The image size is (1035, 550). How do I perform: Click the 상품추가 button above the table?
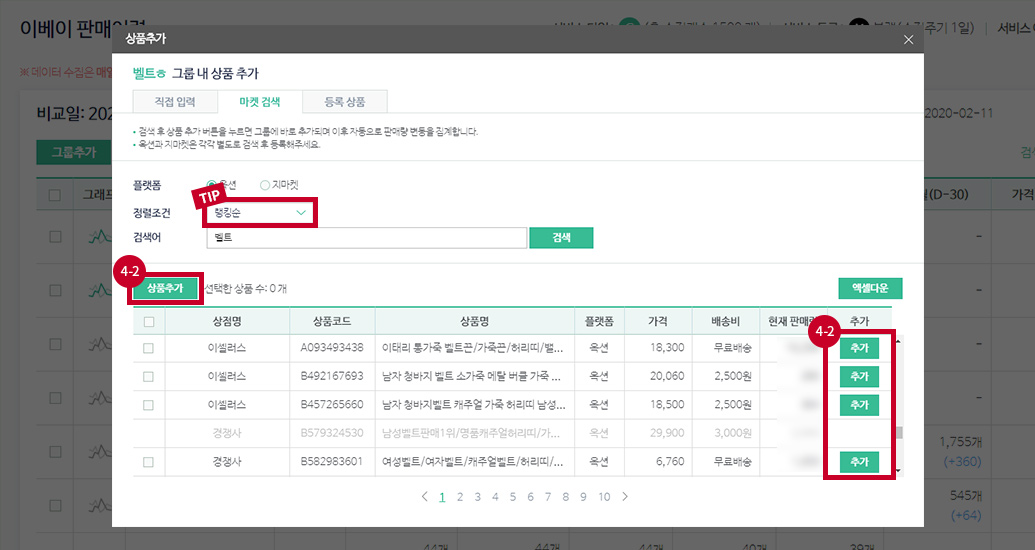click(165, 289)
